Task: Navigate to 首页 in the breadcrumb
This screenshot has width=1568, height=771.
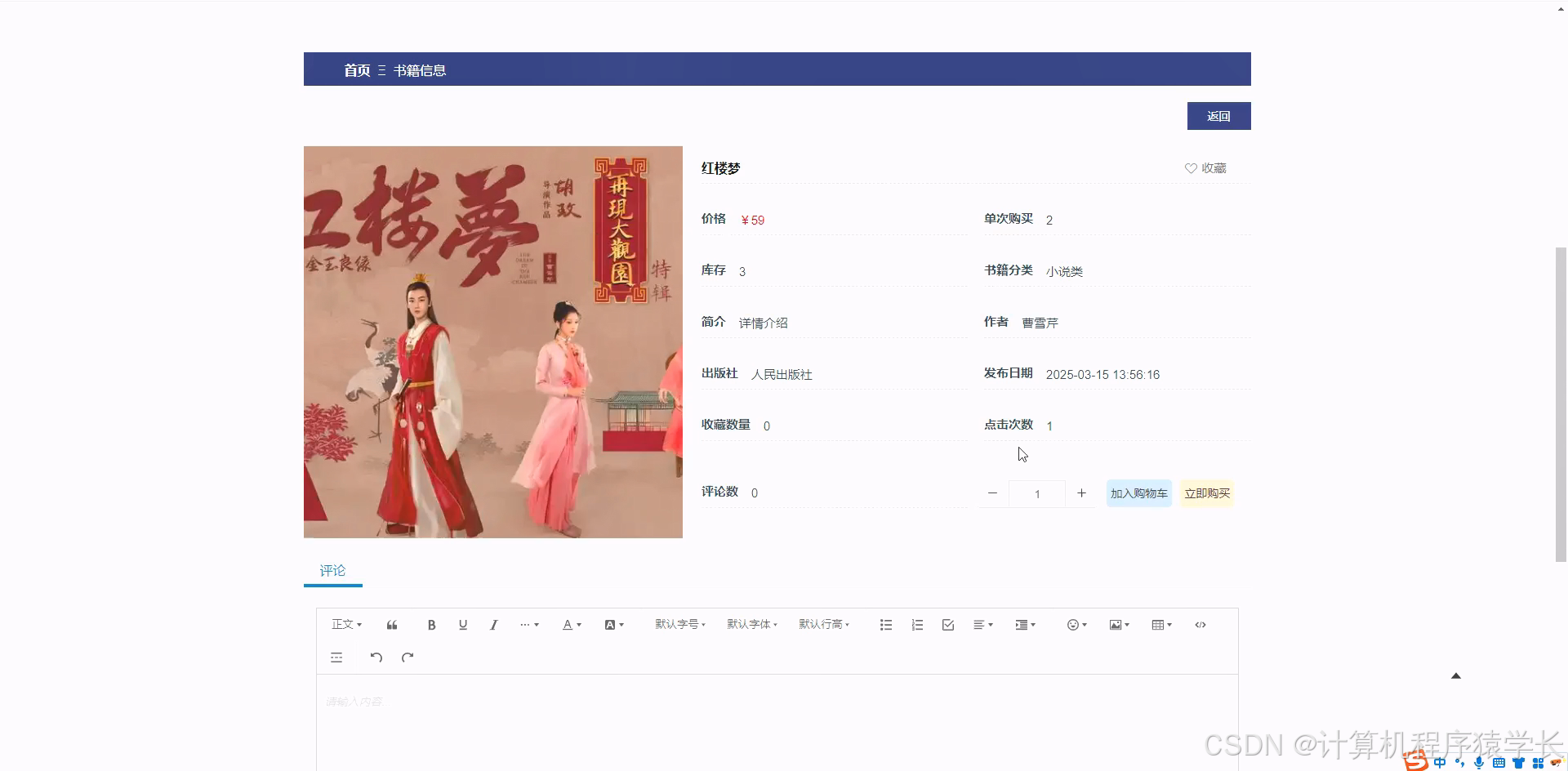Action: (356, 69)
